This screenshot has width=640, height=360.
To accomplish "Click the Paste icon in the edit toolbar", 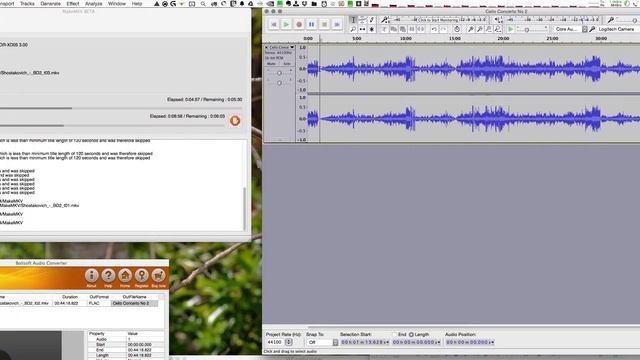I will point(402,29).
